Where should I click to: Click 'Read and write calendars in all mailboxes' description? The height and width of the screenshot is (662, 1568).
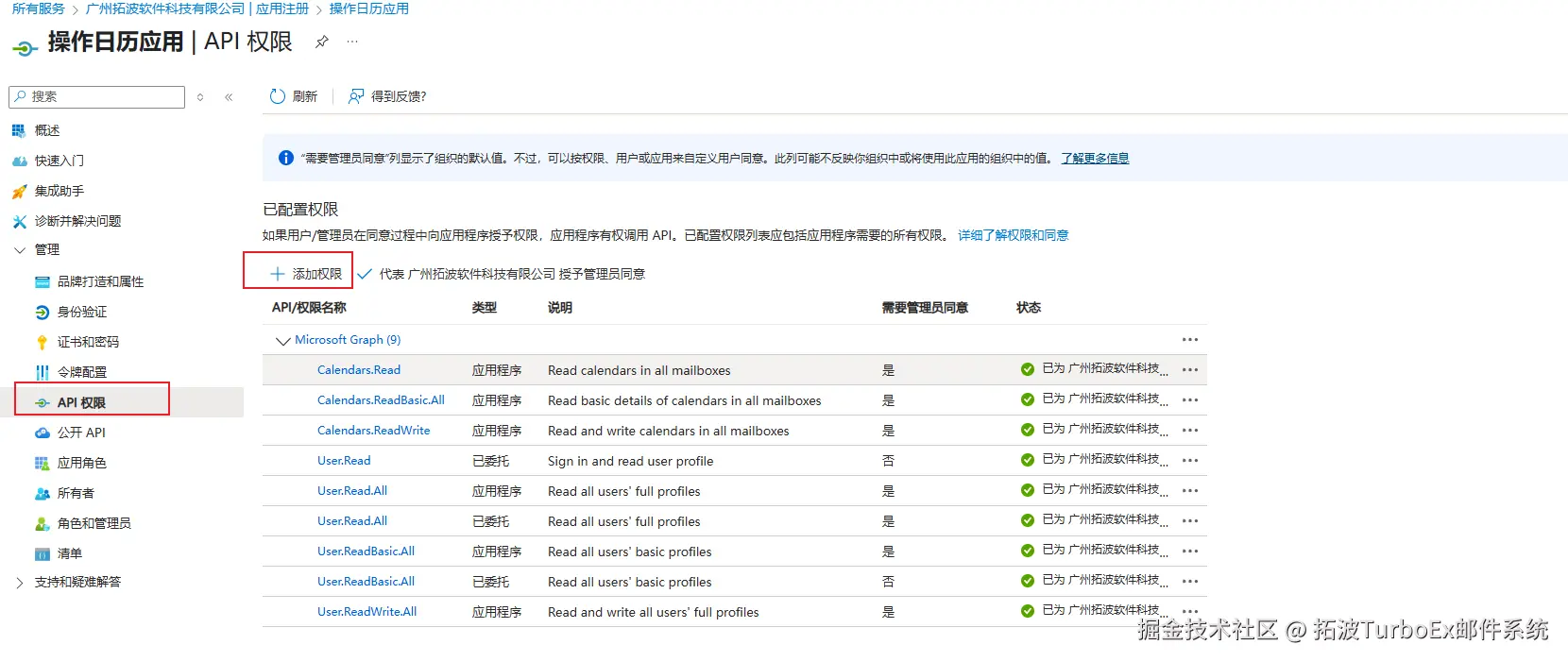[669, 431]
